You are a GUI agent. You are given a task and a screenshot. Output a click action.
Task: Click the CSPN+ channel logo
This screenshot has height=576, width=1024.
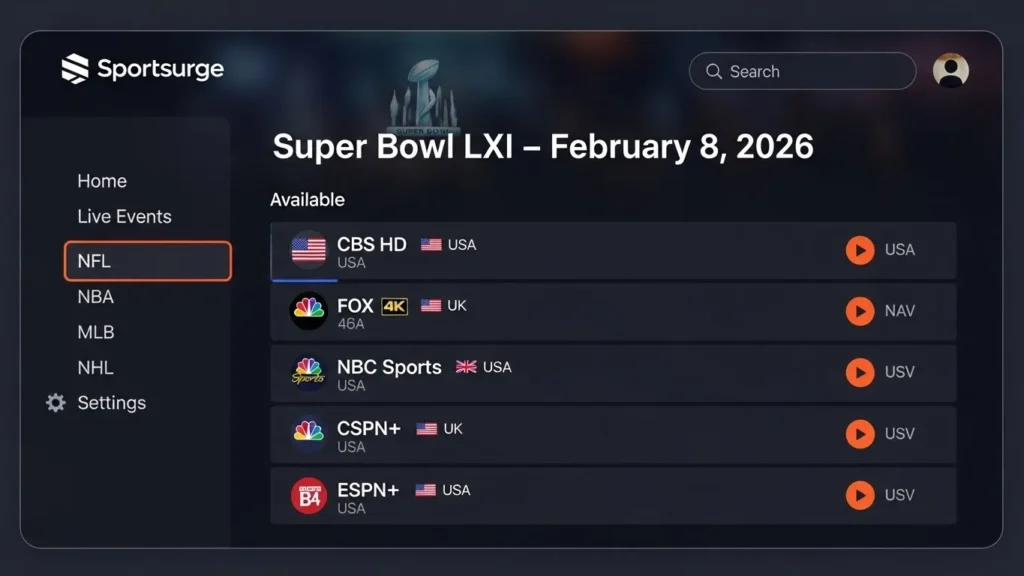pyautogui.click(x=309, y=434)
